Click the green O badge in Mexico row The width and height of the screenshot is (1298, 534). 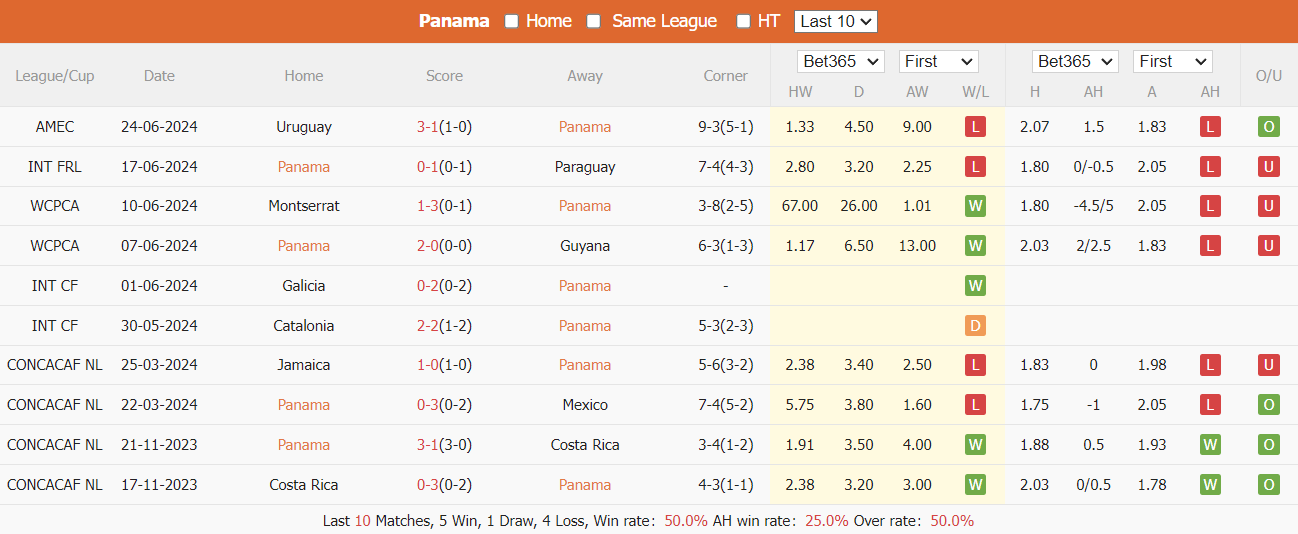(x=1269, y=405)
